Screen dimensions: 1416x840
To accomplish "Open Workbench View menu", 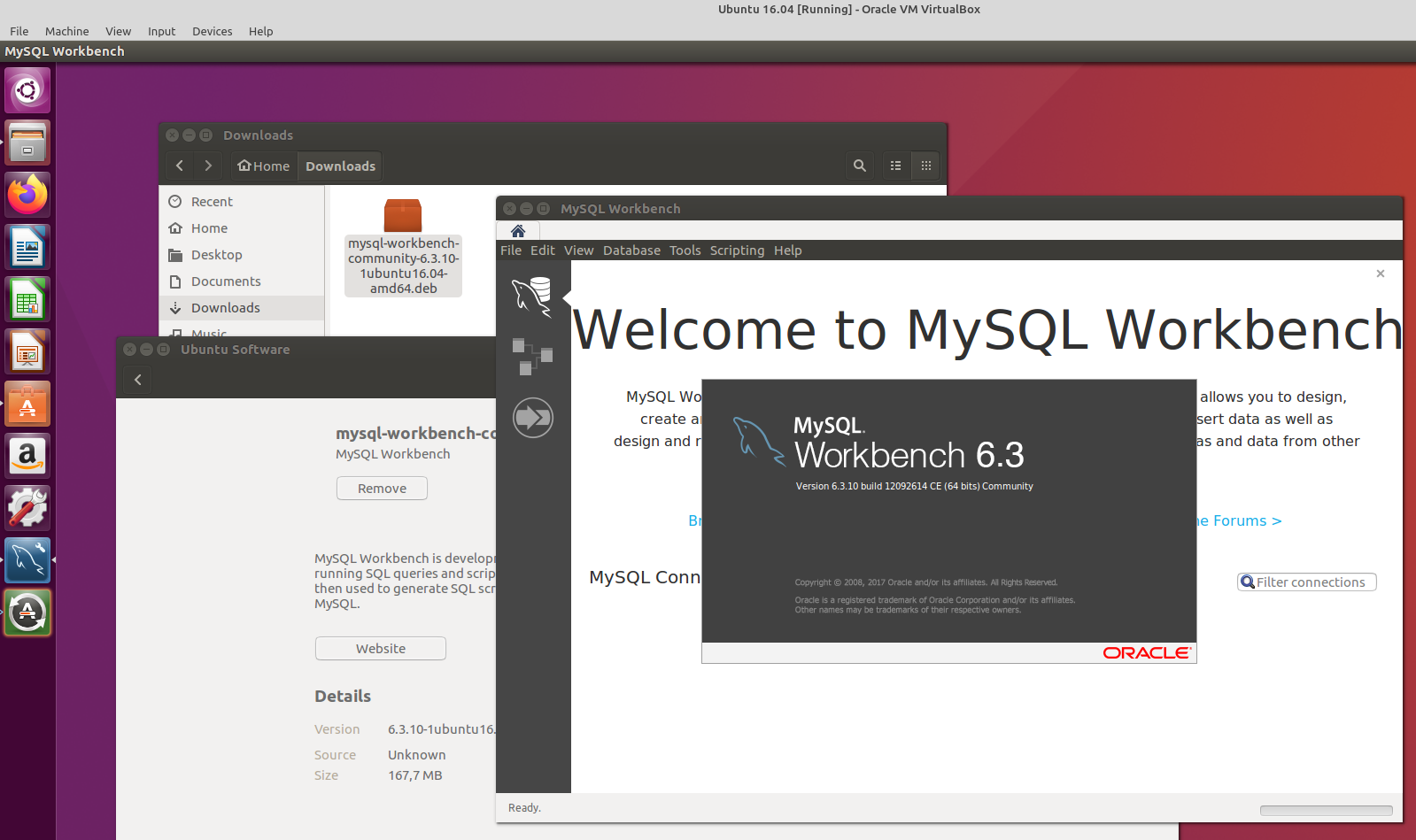I will tap(579, 250).
